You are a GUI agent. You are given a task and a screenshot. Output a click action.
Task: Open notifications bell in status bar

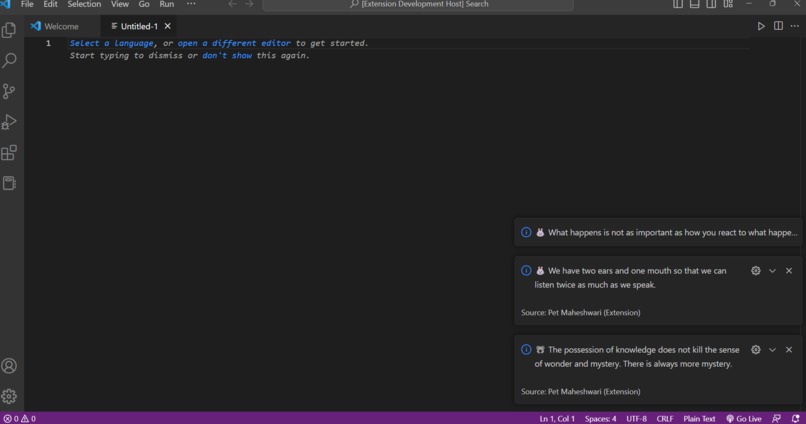click(795, 419)
